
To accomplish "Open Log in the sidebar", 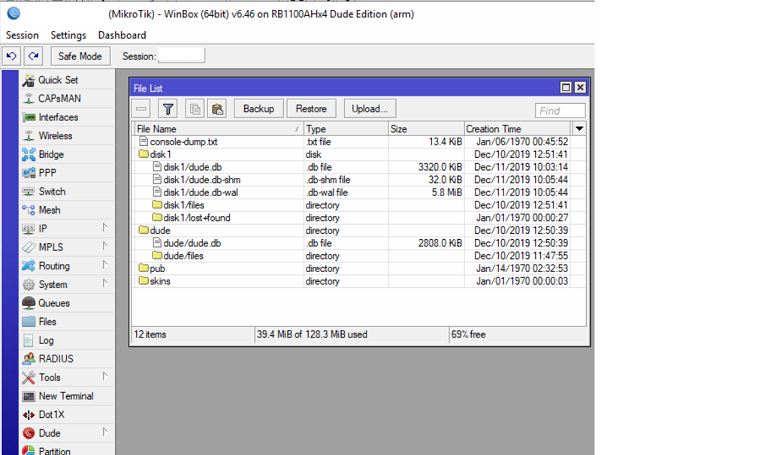I will 66,341.
